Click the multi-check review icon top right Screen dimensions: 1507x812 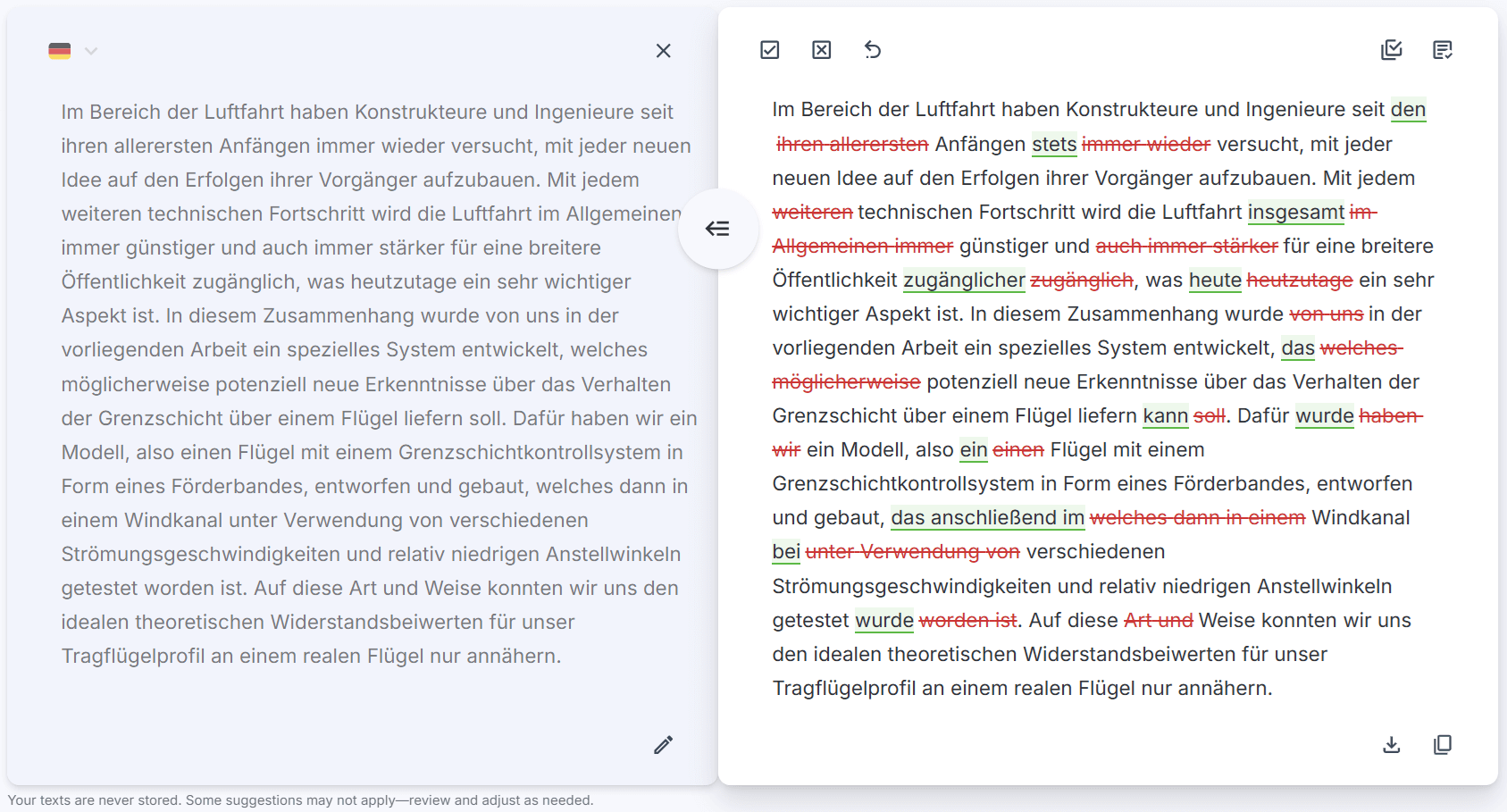tap(1391, 50)
